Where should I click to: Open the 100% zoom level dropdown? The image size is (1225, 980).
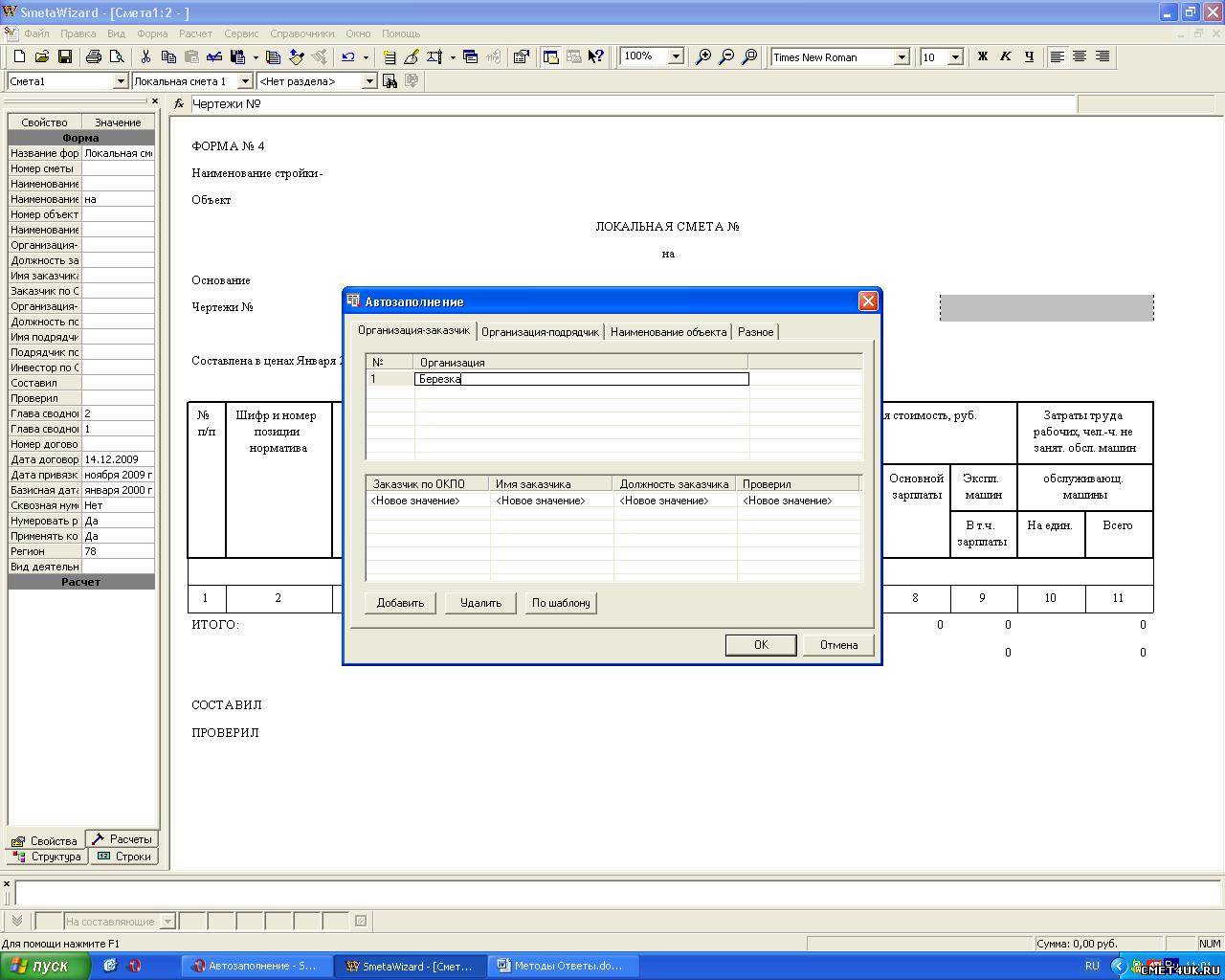[x=675, y=56]
